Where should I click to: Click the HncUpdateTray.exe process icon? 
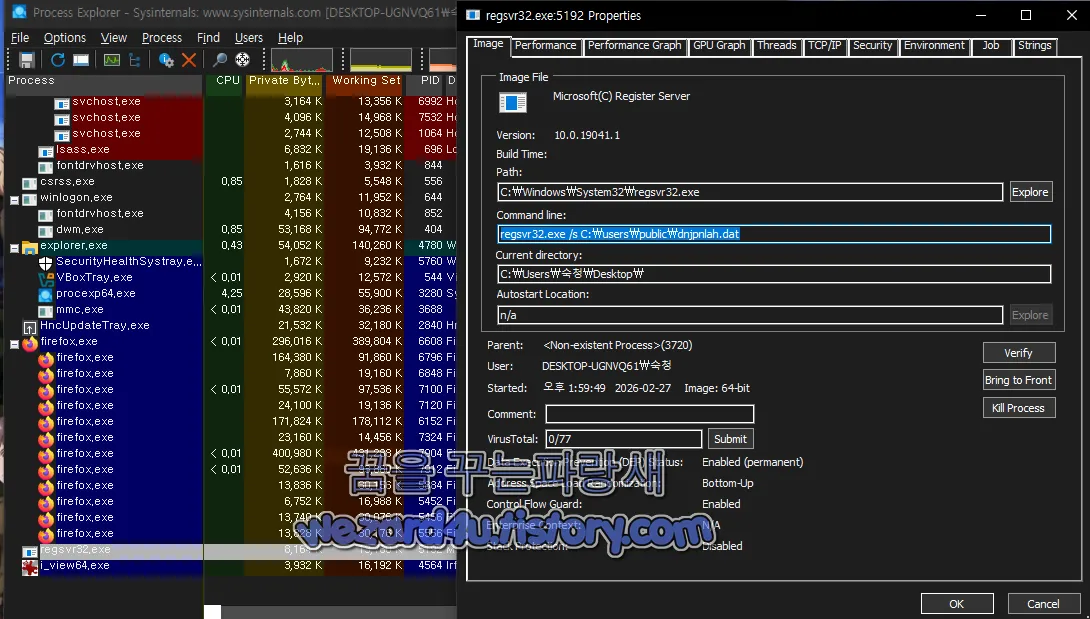click(x=29, y=326)
